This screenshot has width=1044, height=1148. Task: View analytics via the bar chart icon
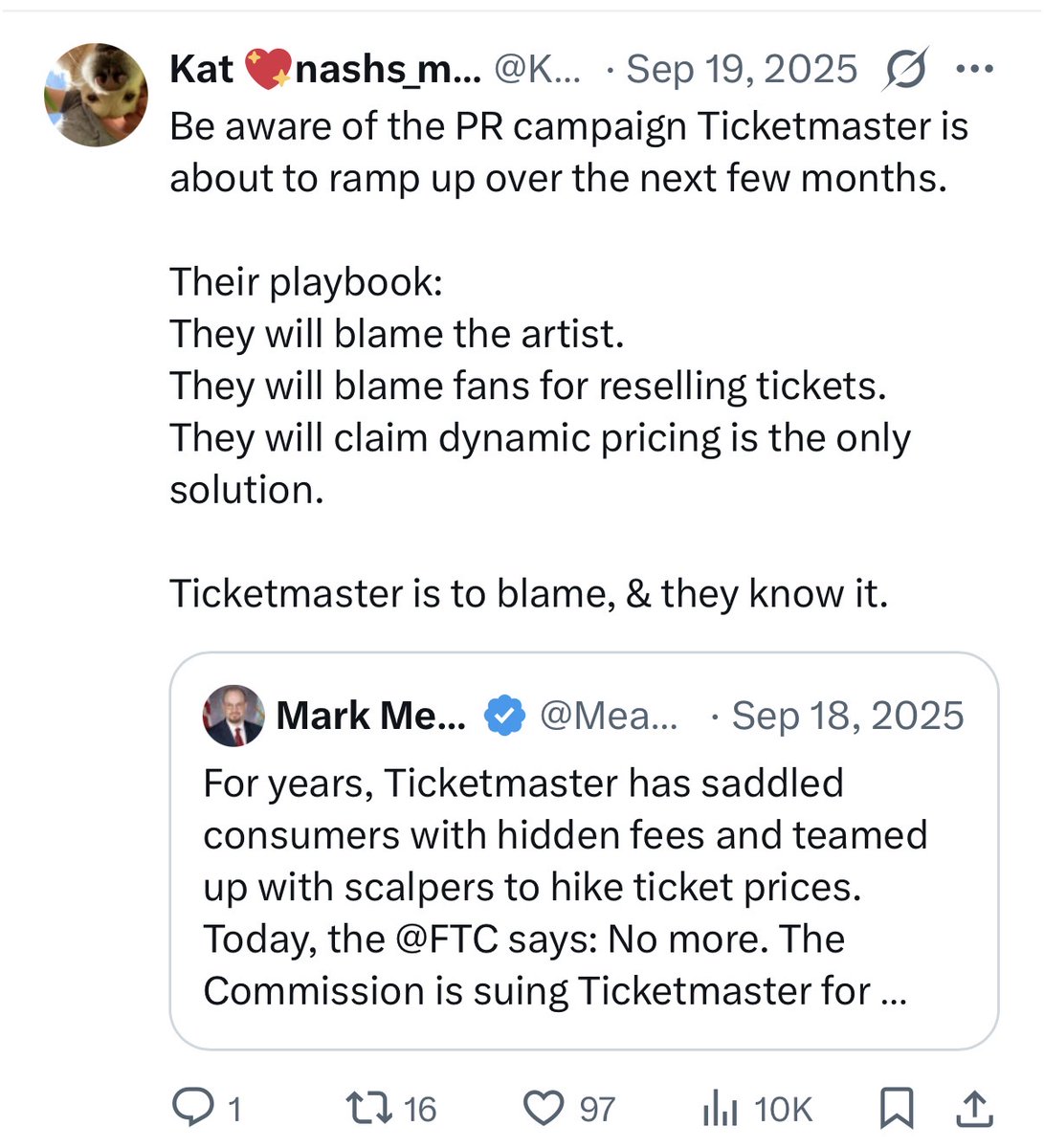pyautogui.click(x=720, y=1109)
